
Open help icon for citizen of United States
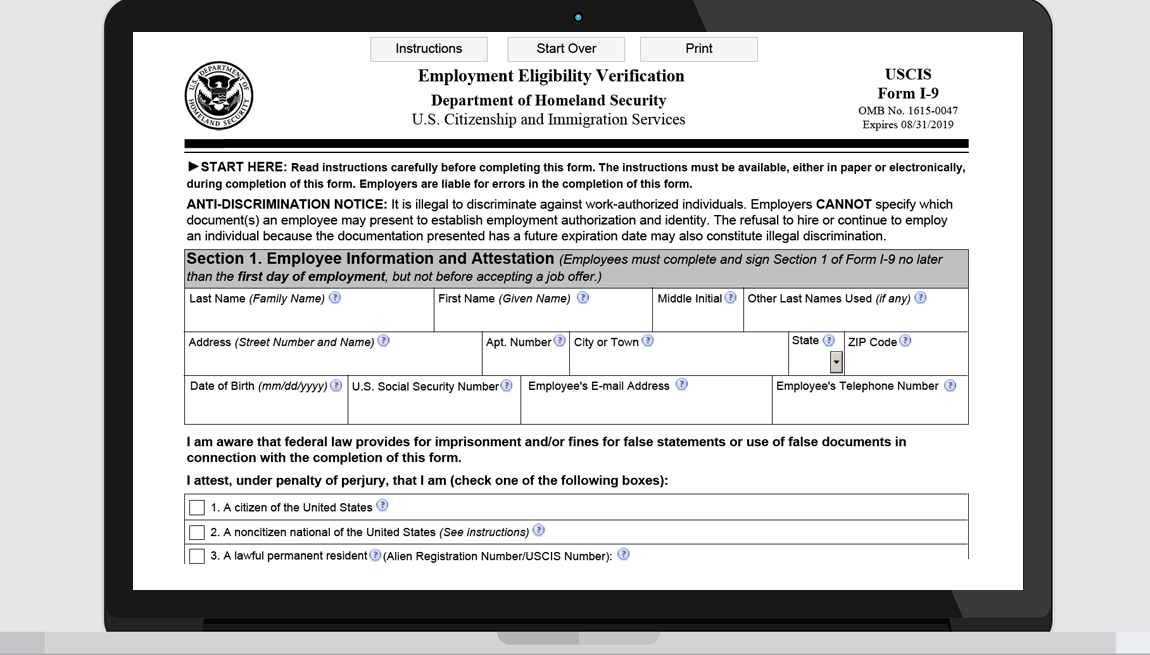pyautogui.click(x=382, y=506)
